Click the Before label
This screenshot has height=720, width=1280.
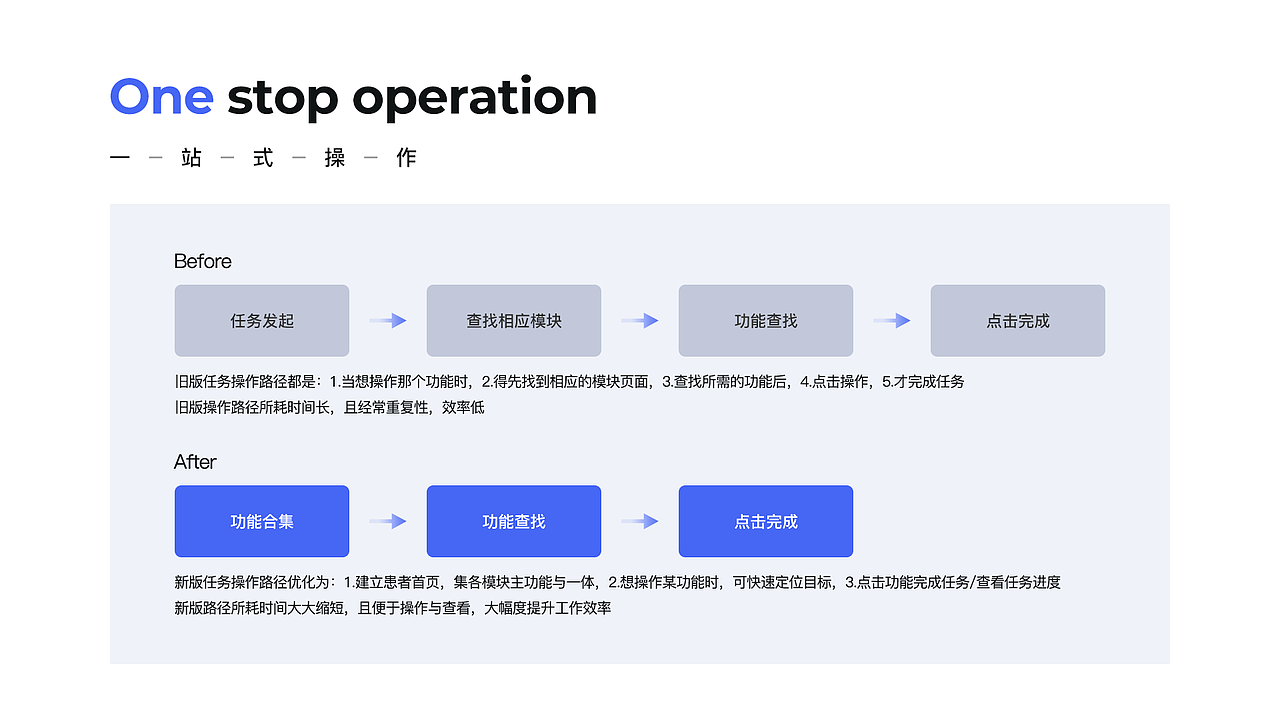[203, 261]
